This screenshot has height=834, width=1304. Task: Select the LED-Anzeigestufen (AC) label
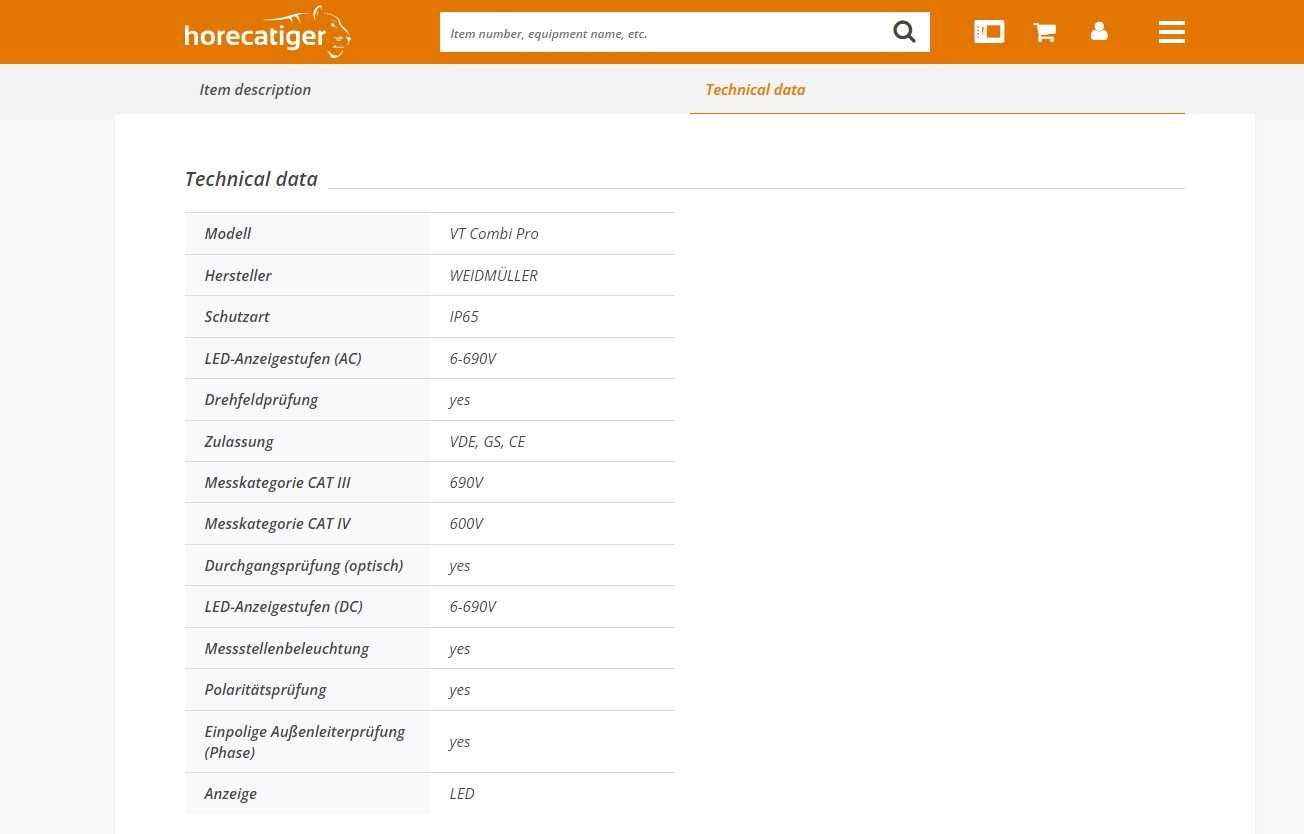pyautogui.click(x=283, y=358)
